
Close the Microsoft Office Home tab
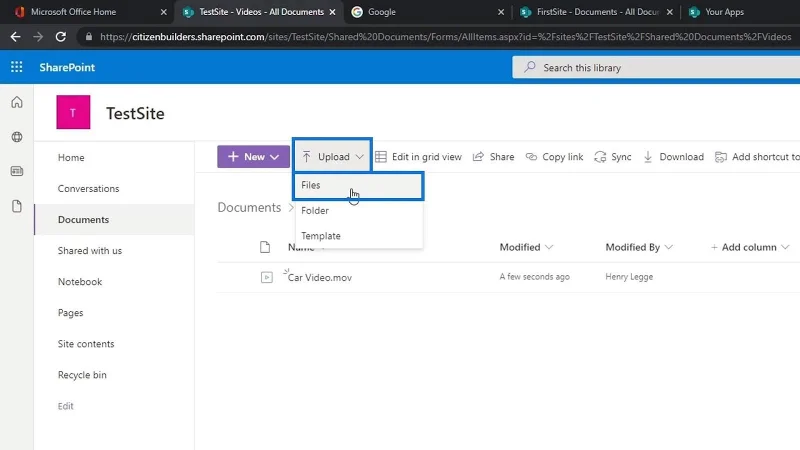click(163, 12)
